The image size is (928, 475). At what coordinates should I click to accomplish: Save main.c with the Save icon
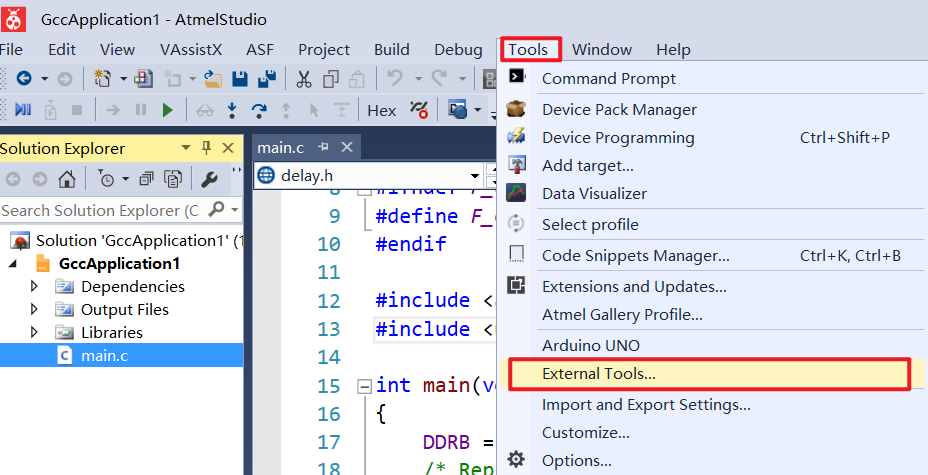240,78
